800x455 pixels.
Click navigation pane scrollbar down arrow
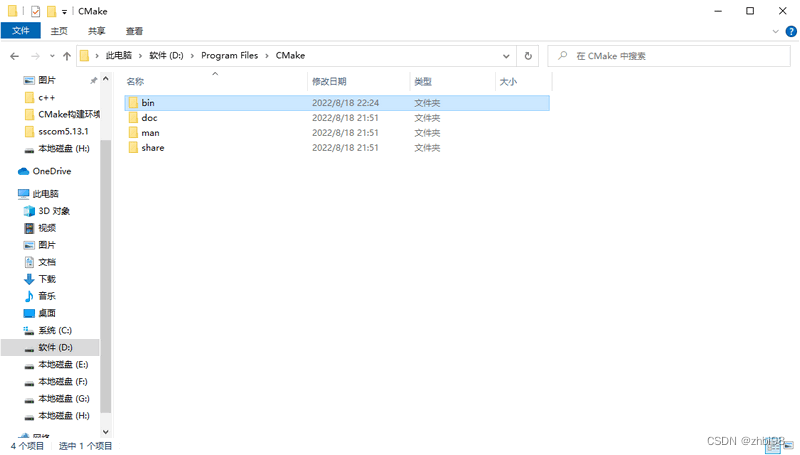106,432
